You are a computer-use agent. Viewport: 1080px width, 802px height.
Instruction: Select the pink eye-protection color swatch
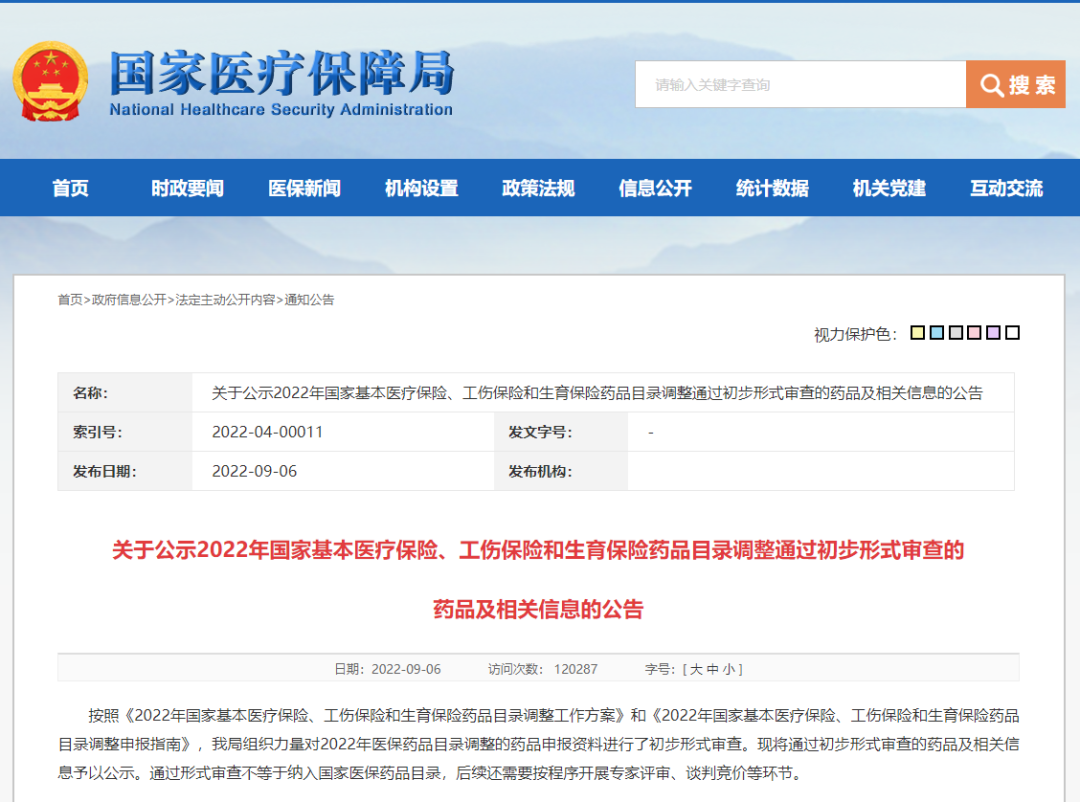pyautogui.click(x=974, y=333)
